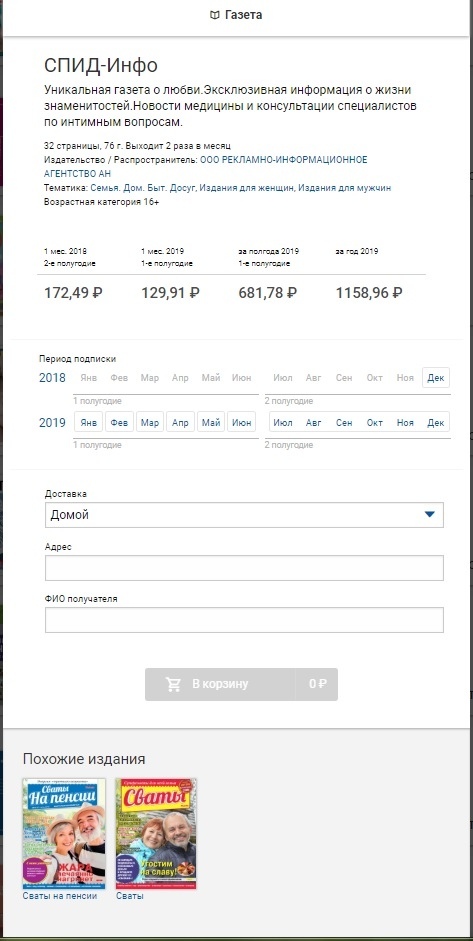
Task: Click the shopping cart icon
Action: pyautogui.click(x=173, y=684)
